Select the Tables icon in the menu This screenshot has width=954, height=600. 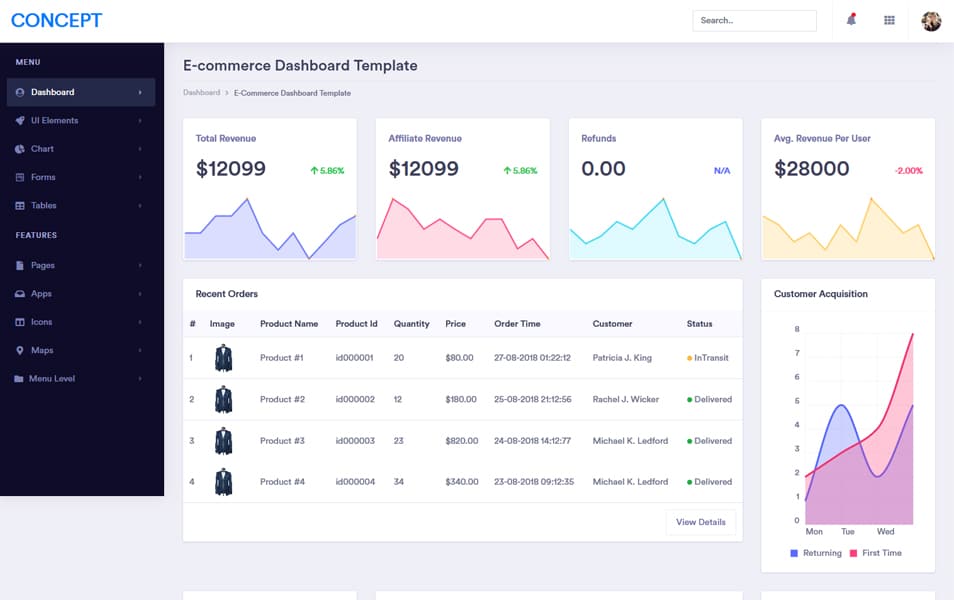(19, 205)
